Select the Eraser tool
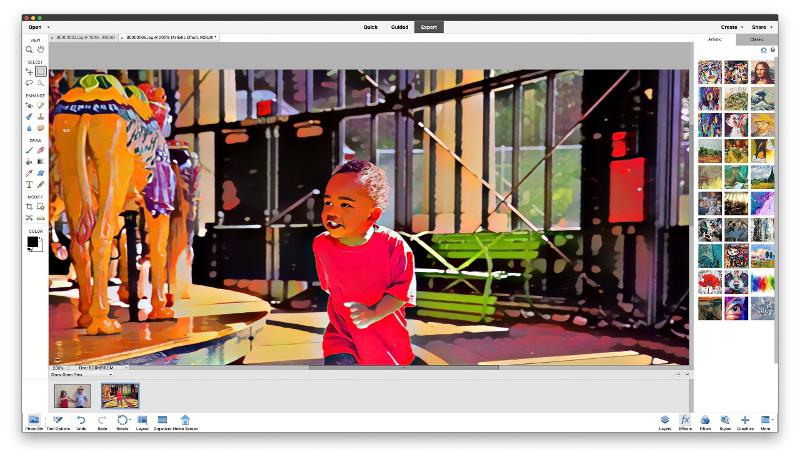Screen dimensions: 800x460 (40, 150)
